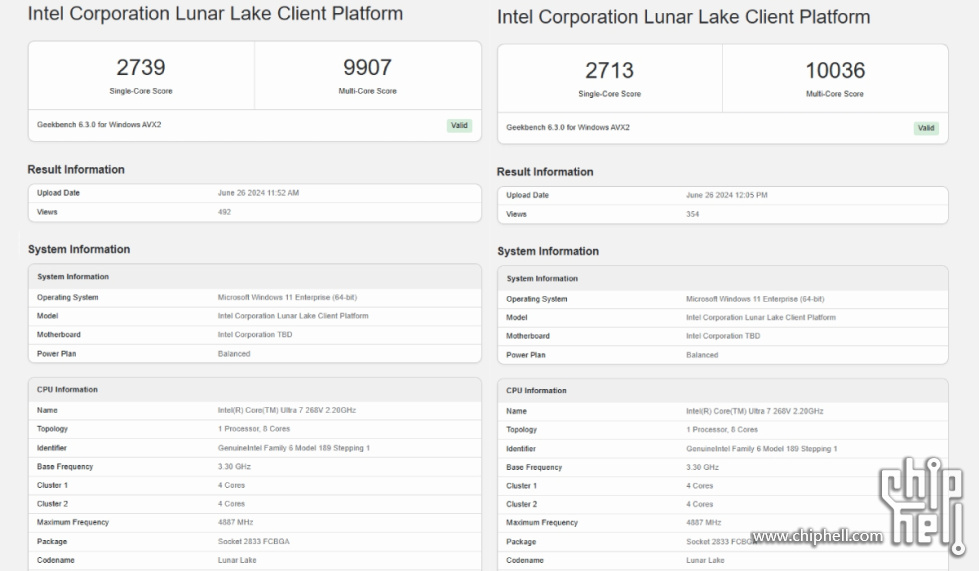Click Operating System value in the 2713 result

point(755,300)
